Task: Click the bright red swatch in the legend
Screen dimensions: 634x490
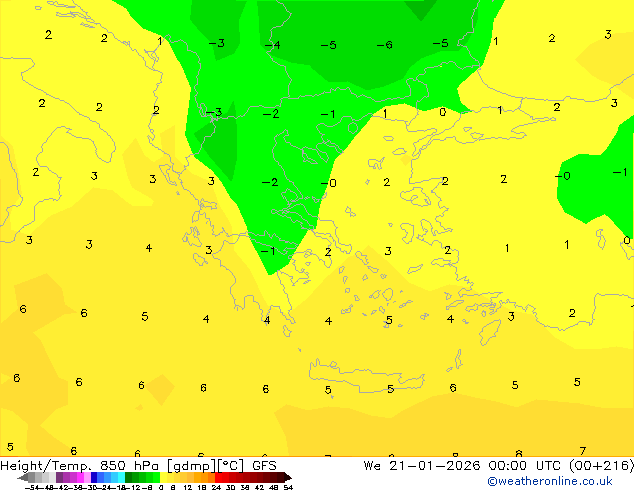Action: tap(218, 477)
